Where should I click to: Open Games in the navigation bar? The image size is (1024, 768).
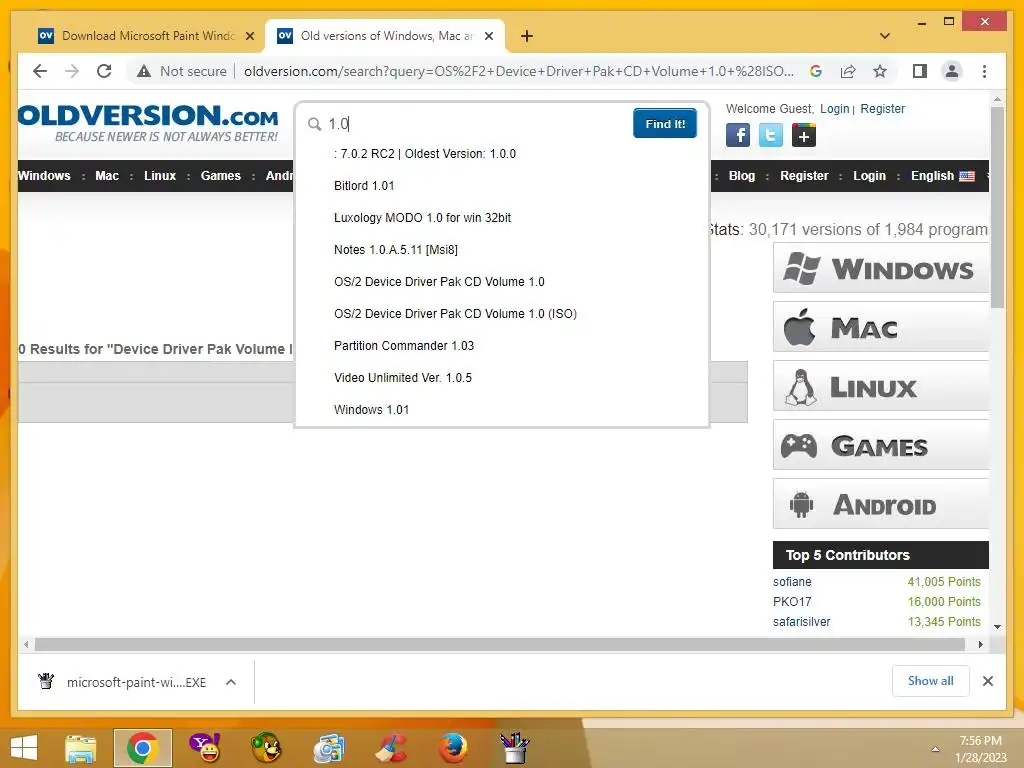click(221, 176)
